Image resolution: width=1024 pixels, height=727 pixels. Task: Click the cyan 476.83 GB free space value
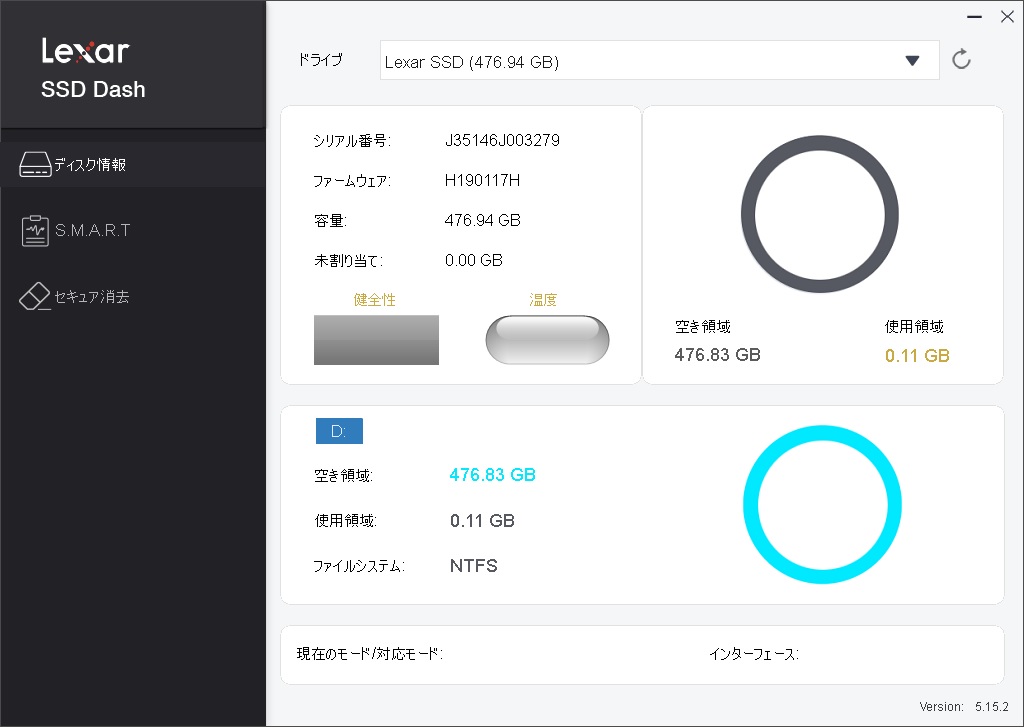pos(492,475)
